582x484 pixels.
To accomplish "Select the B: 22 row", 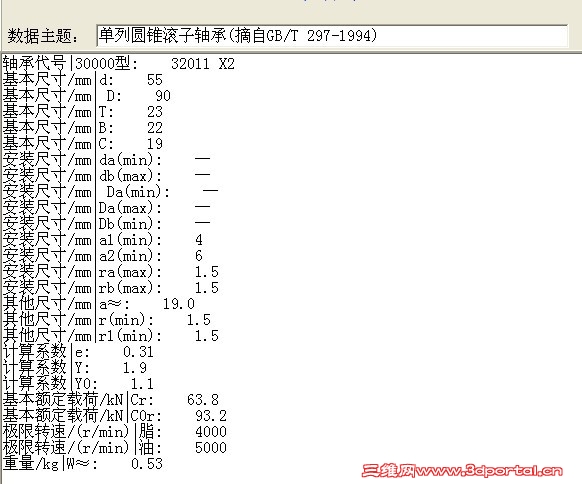I will point(83,128).
